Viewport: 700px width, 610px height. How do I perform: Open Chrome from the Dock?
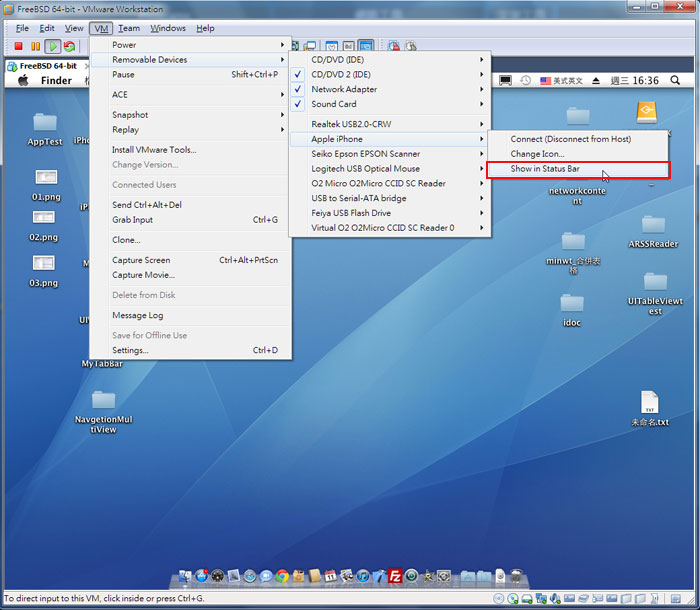pos(282,576)
